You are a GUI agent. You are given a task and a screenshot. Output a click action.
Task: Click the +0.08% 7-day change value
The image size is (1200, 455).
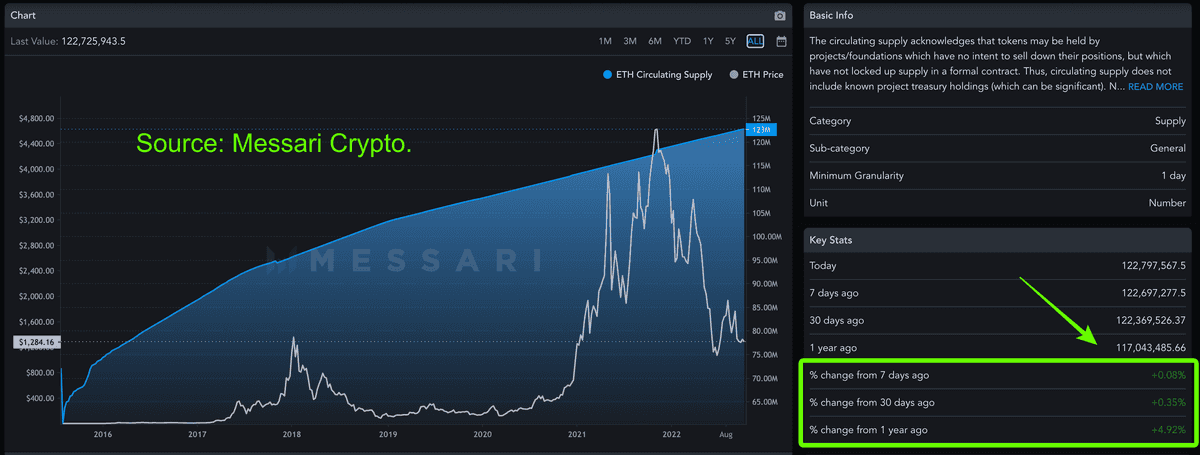pyautogui.click(x=1168, y=375)
